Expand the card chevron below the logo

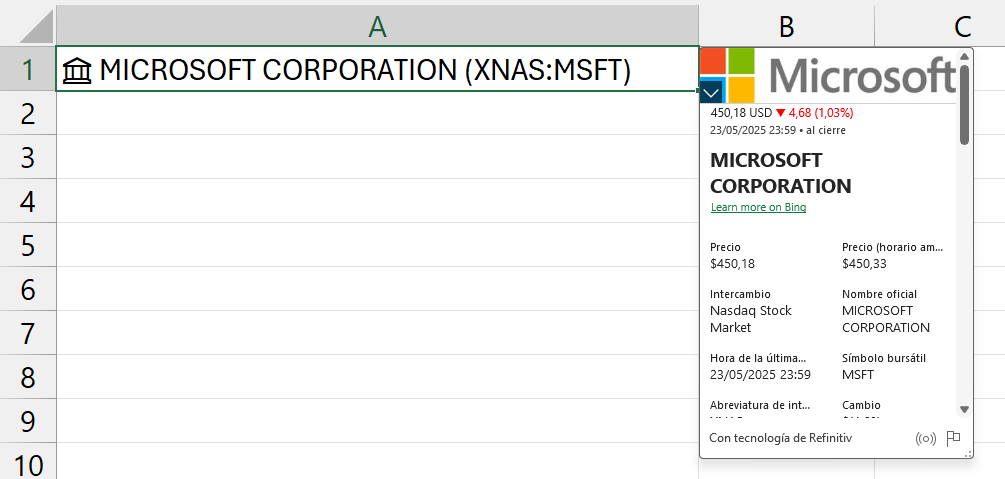tap(711, 92)
